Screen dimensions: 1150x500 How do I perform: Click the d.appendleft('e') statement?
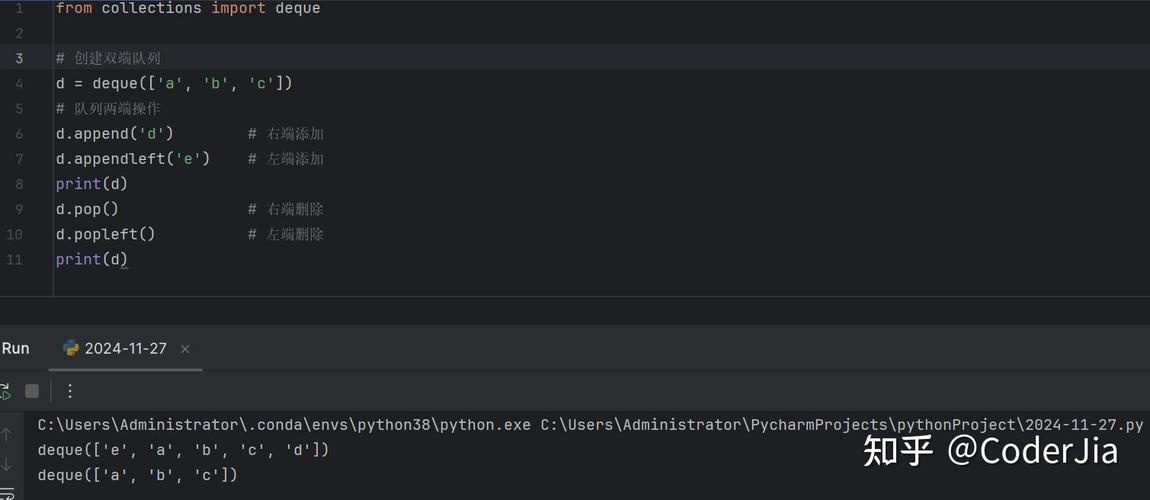[x=133, y=159]
